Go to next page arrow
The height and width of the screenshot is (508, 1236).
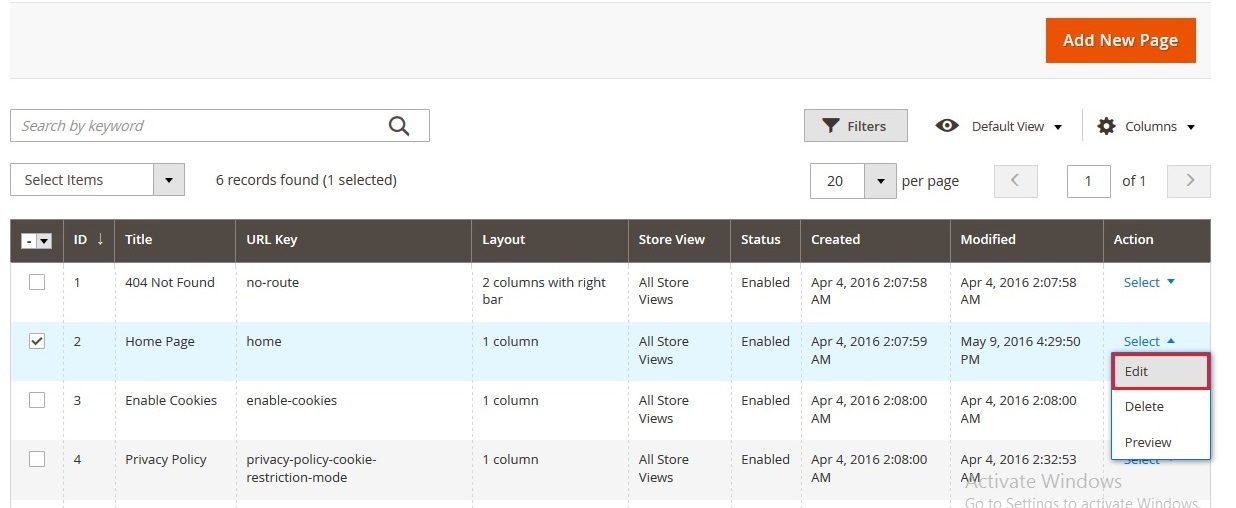[x=1189, y=181]
